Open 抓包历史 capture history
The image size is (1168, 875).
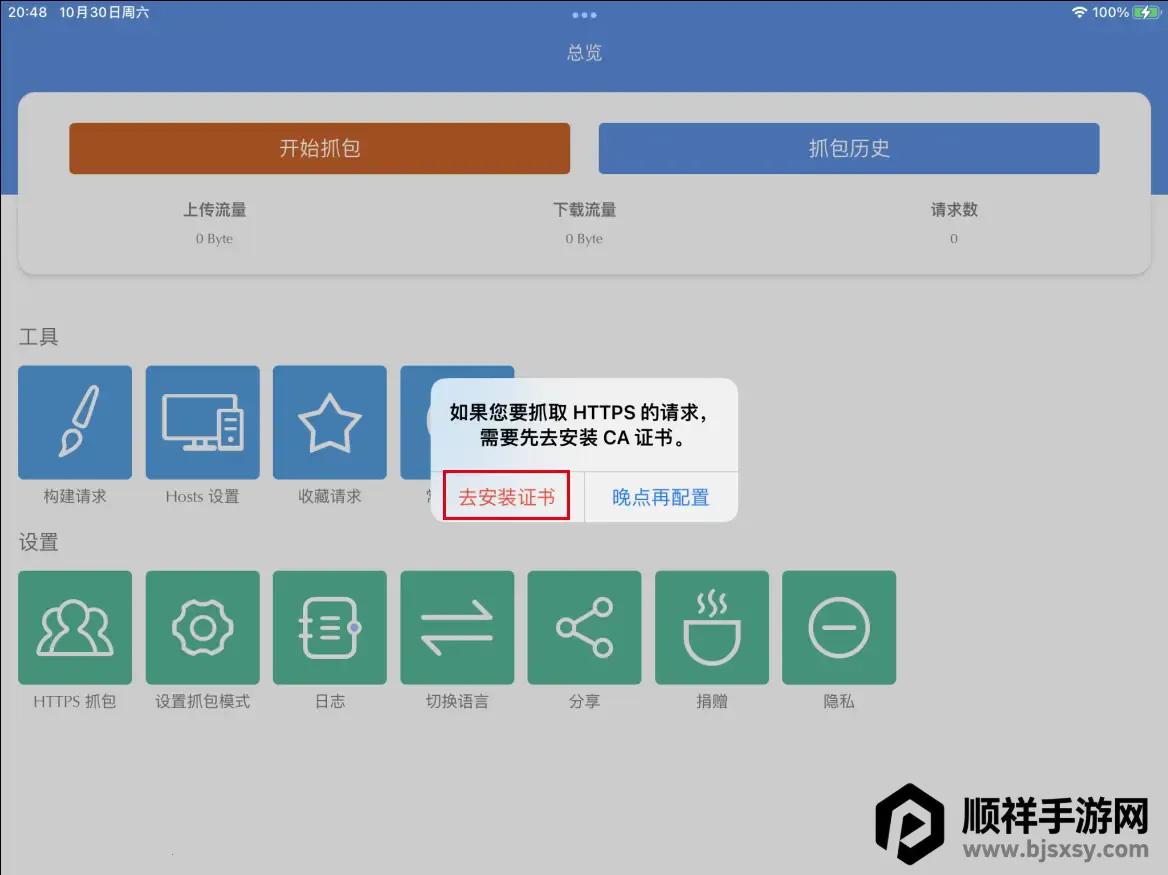[849, 148]
